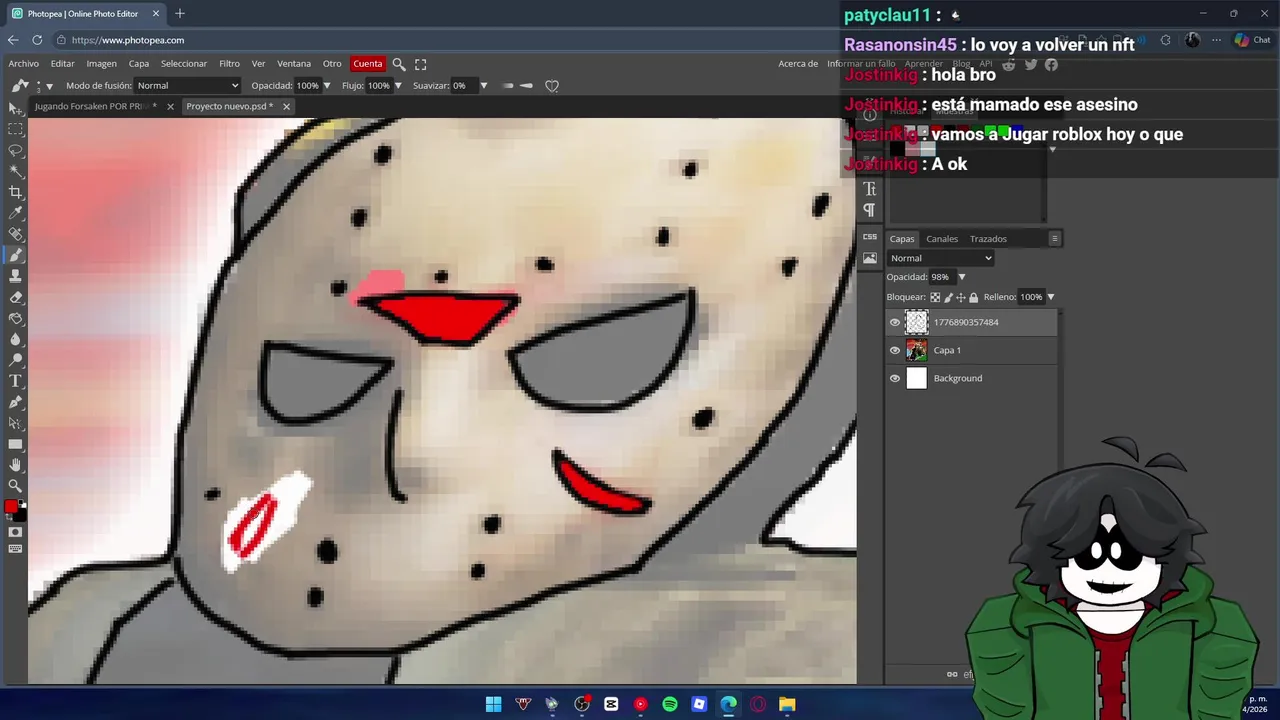Hide the Background layer
Viewport: 1280px width, 720px height.
point(895,378)
